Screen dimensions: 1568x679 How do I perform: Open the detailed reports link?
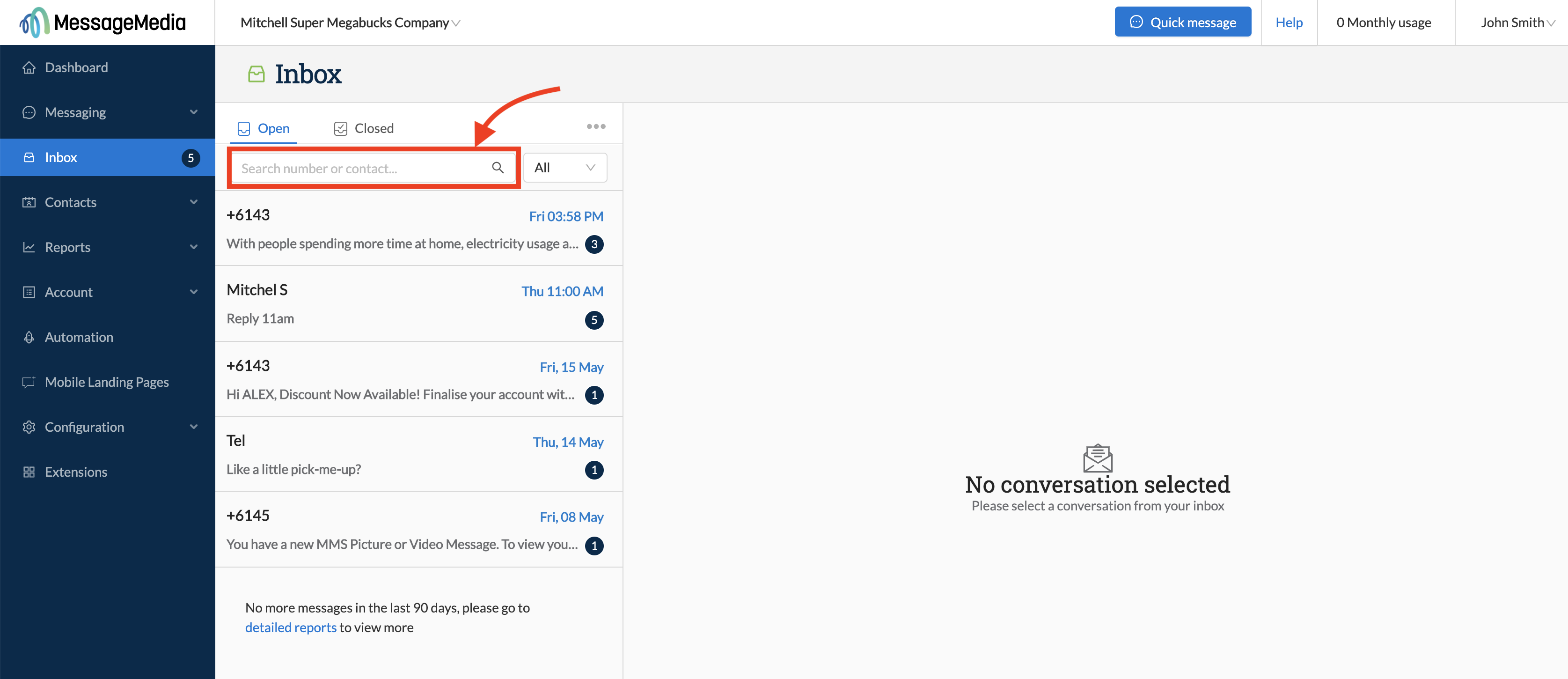pyautogui.click(x=291, y=627)
